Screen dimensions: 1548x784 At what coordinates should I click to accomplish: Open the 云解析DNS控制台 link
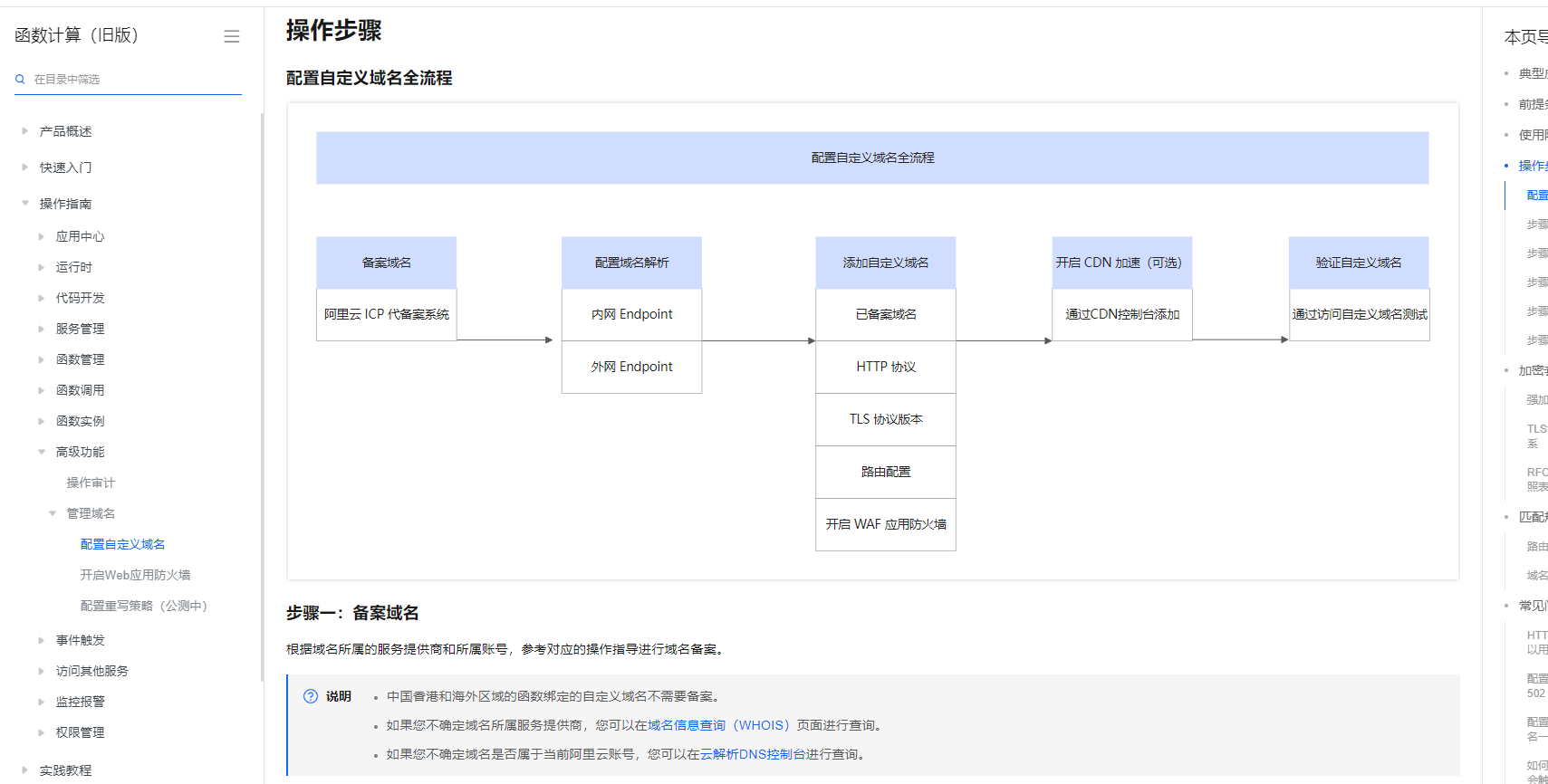pyautogui.click(x=753, y=754)
